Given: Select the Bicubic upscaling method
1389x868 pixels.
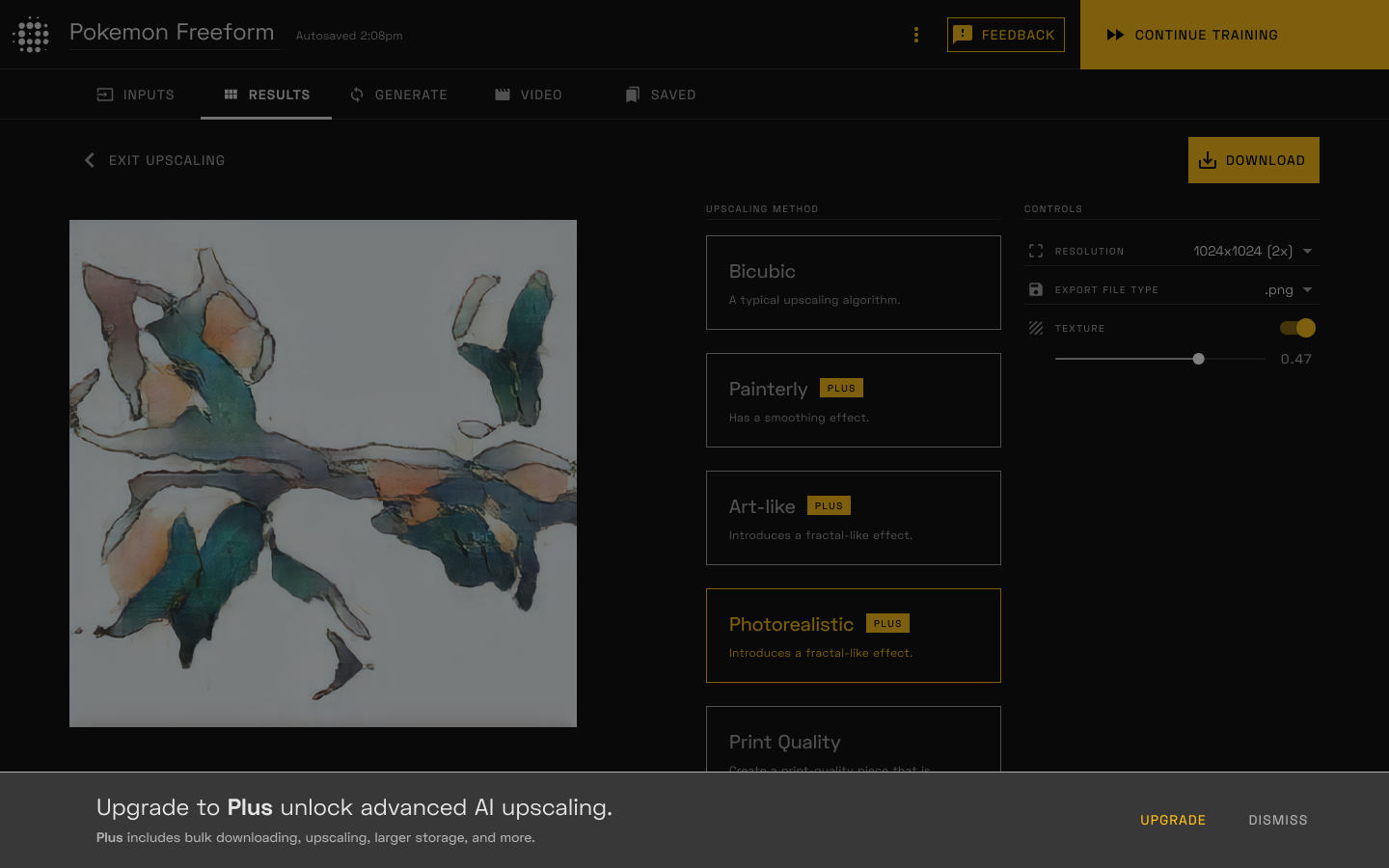Looking at the screenshot, I should pos(853,283).
